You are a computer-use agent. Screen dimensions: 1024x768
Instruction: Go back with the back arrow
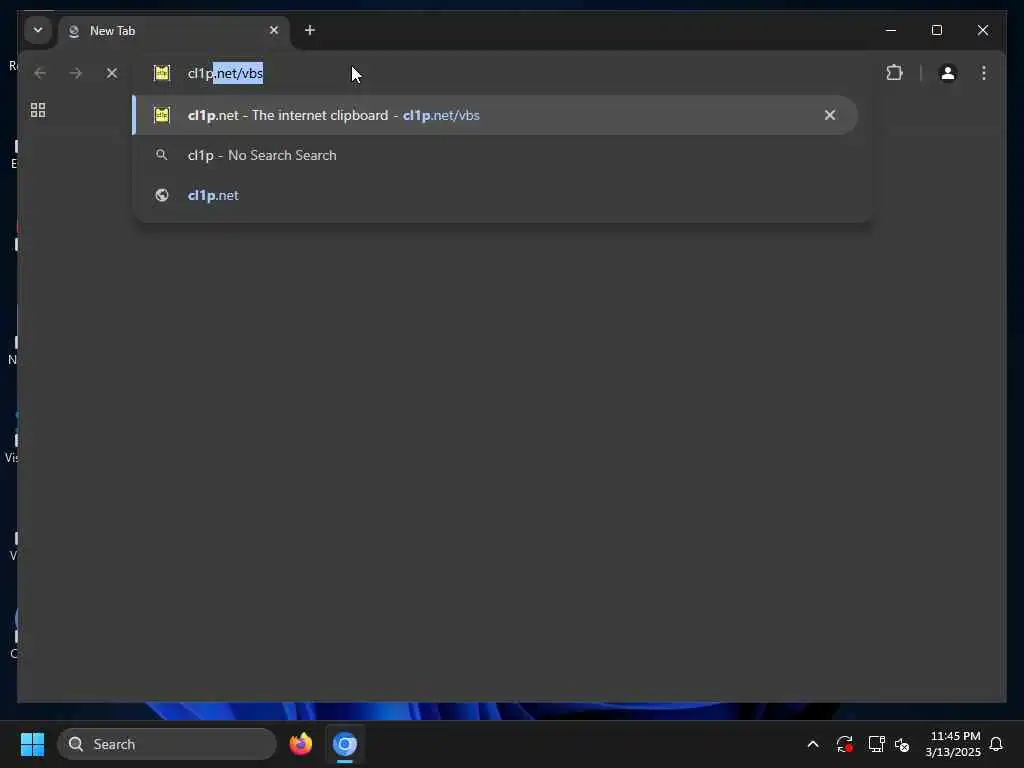click(40, 73)
